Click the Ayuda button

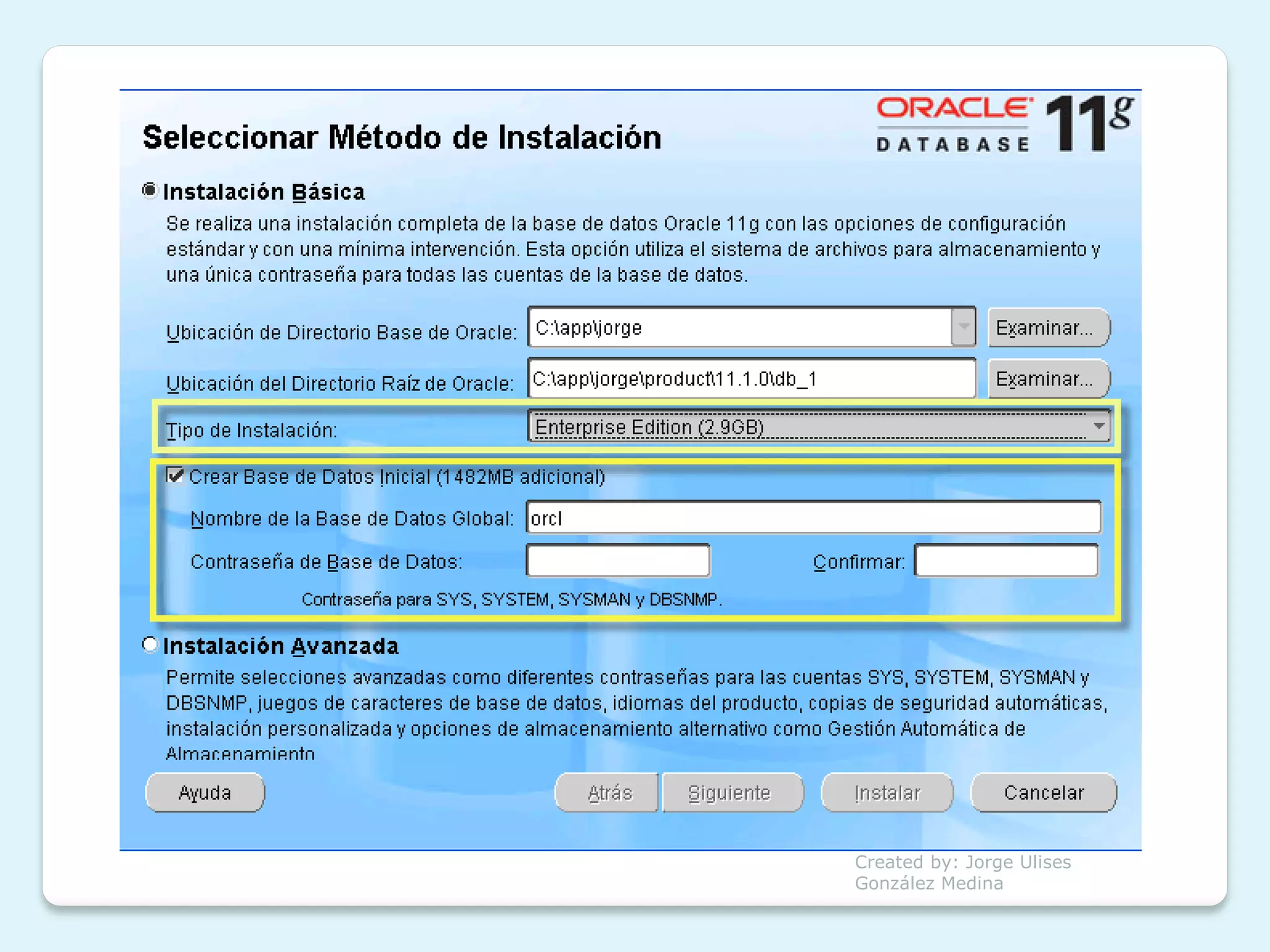tap(205, 793)
